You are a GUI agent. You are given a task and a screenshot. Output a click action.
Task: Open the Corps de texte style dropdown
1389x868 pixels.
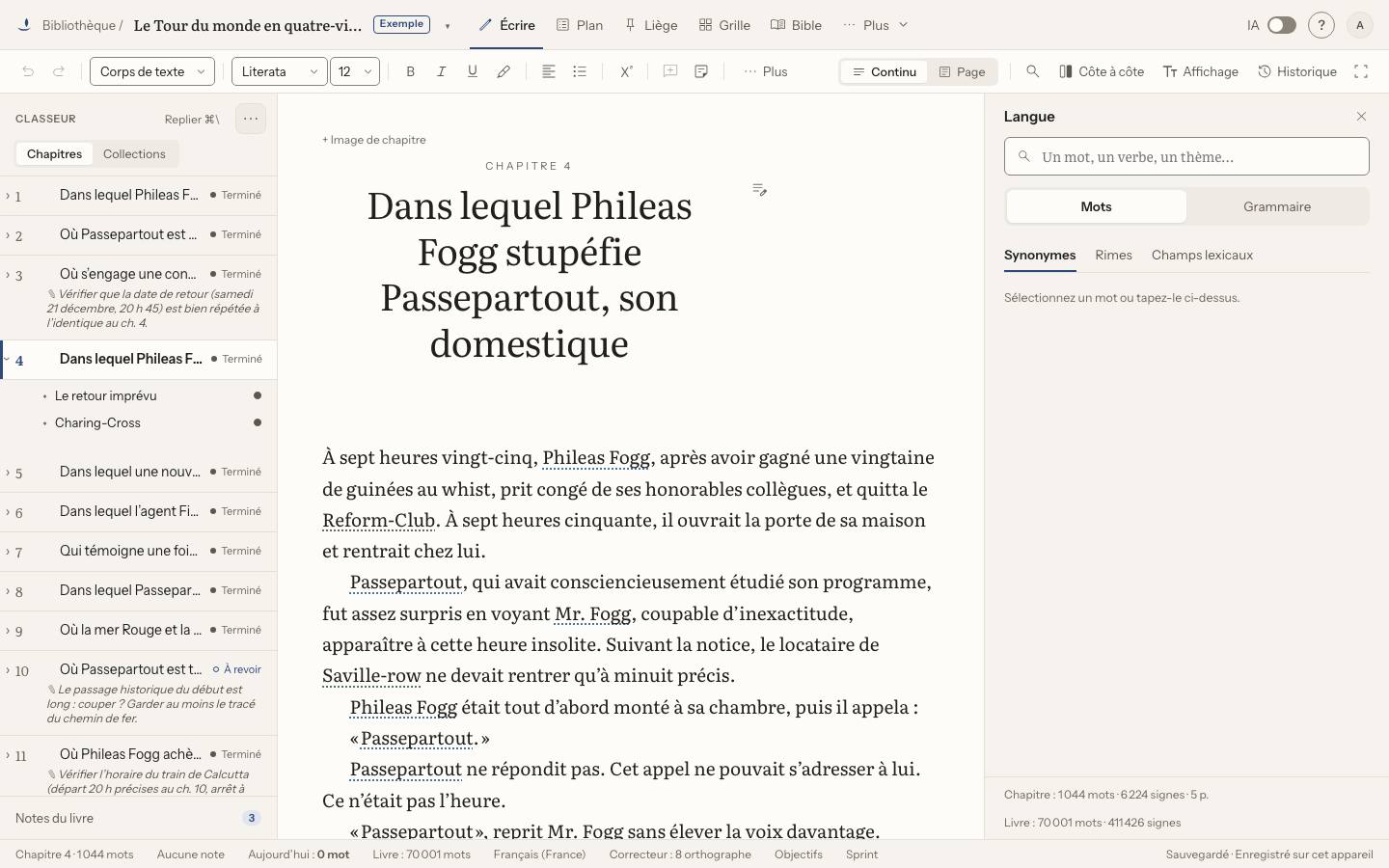pyautogui.click(x=152, y=71)
